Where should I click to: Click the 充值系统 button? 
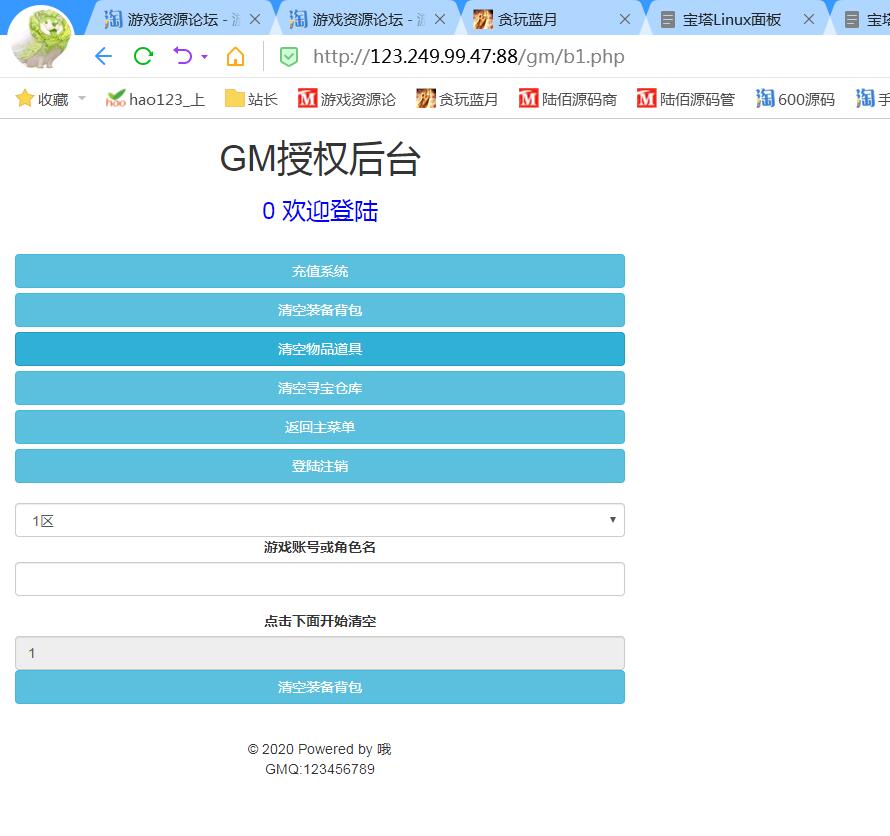pyautogui.click(x=320, y=271)
